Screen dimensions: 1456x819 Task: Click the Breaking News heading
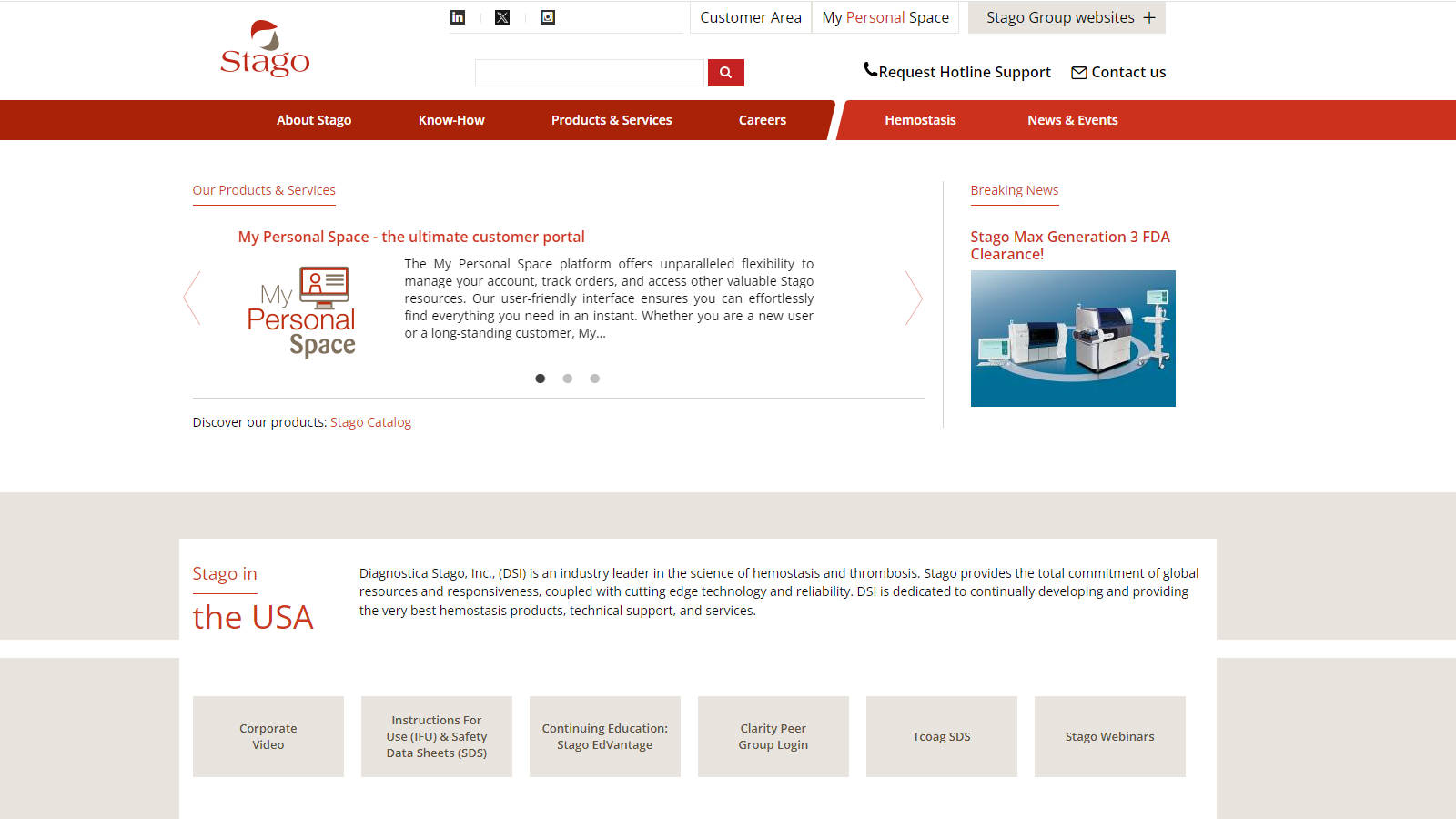tap(1015, 190)
